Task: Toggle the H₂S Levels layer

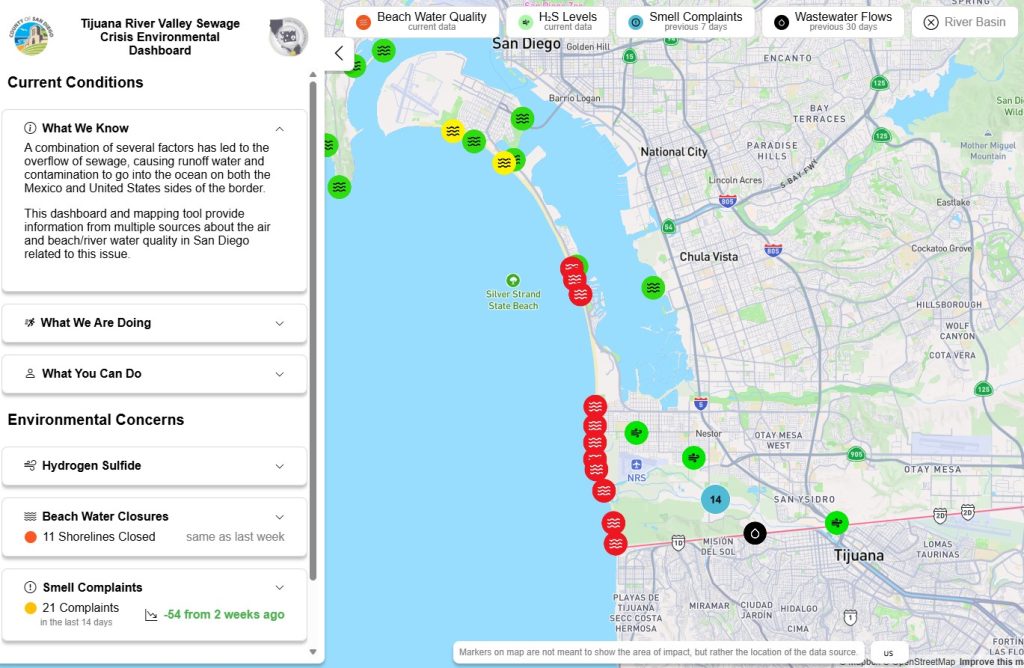Action: tap(556, 21)
